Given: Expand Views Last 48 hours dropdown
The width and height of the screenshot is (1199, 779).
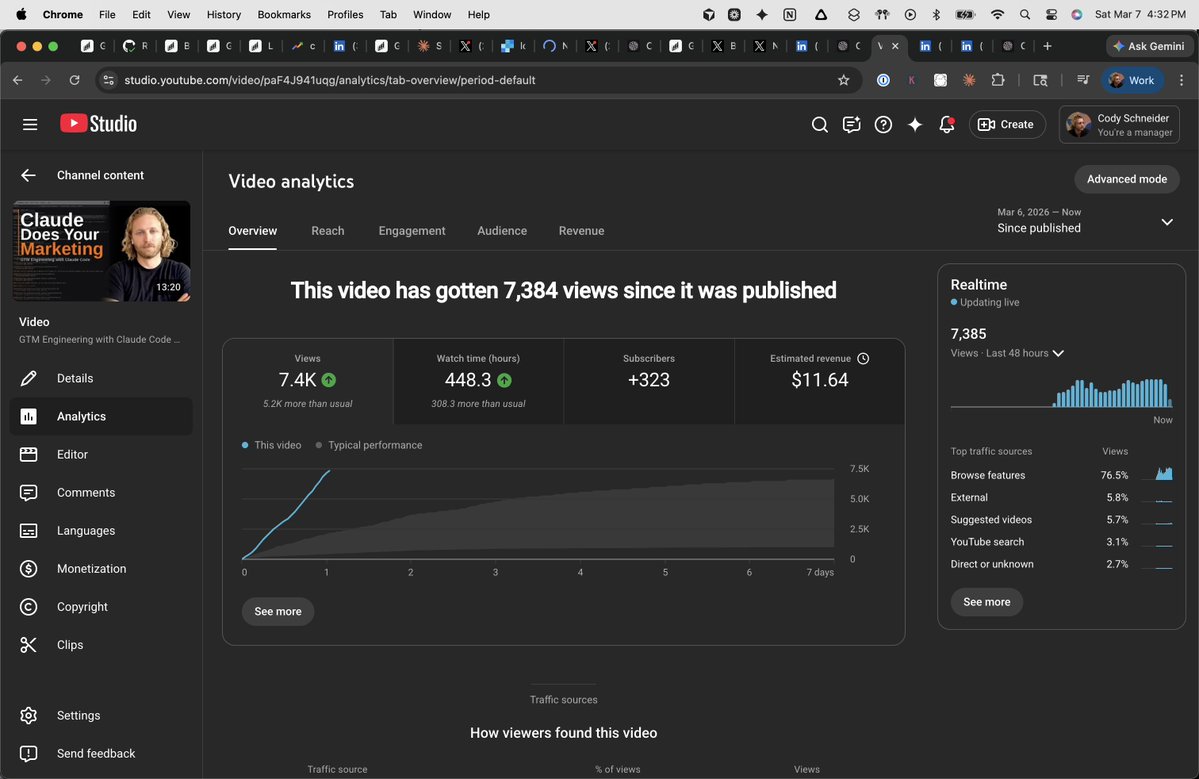Looking at the screenshot, I should 1007,353.
